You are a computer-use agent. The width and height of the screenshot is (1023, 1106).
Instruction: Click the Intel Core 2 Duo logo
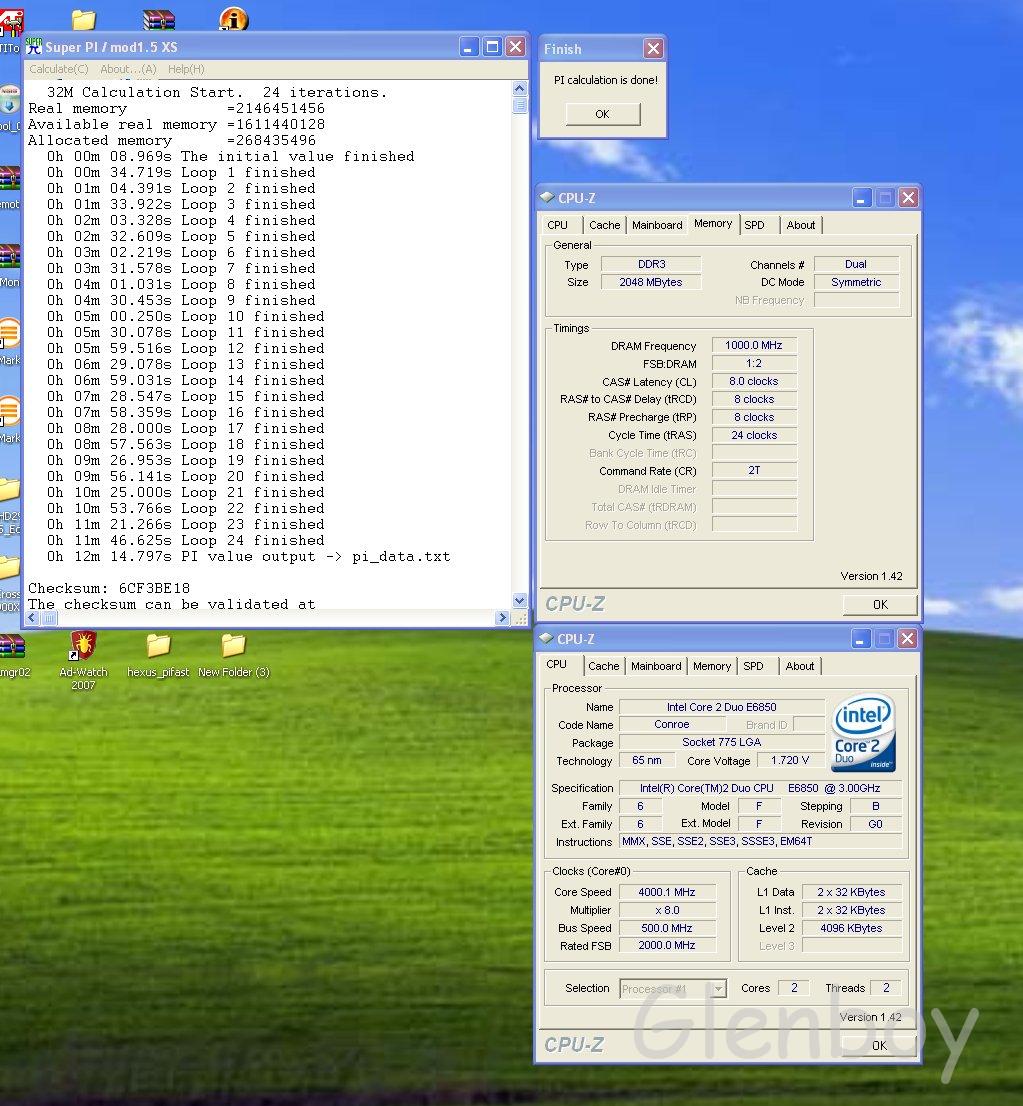point(863,733)
